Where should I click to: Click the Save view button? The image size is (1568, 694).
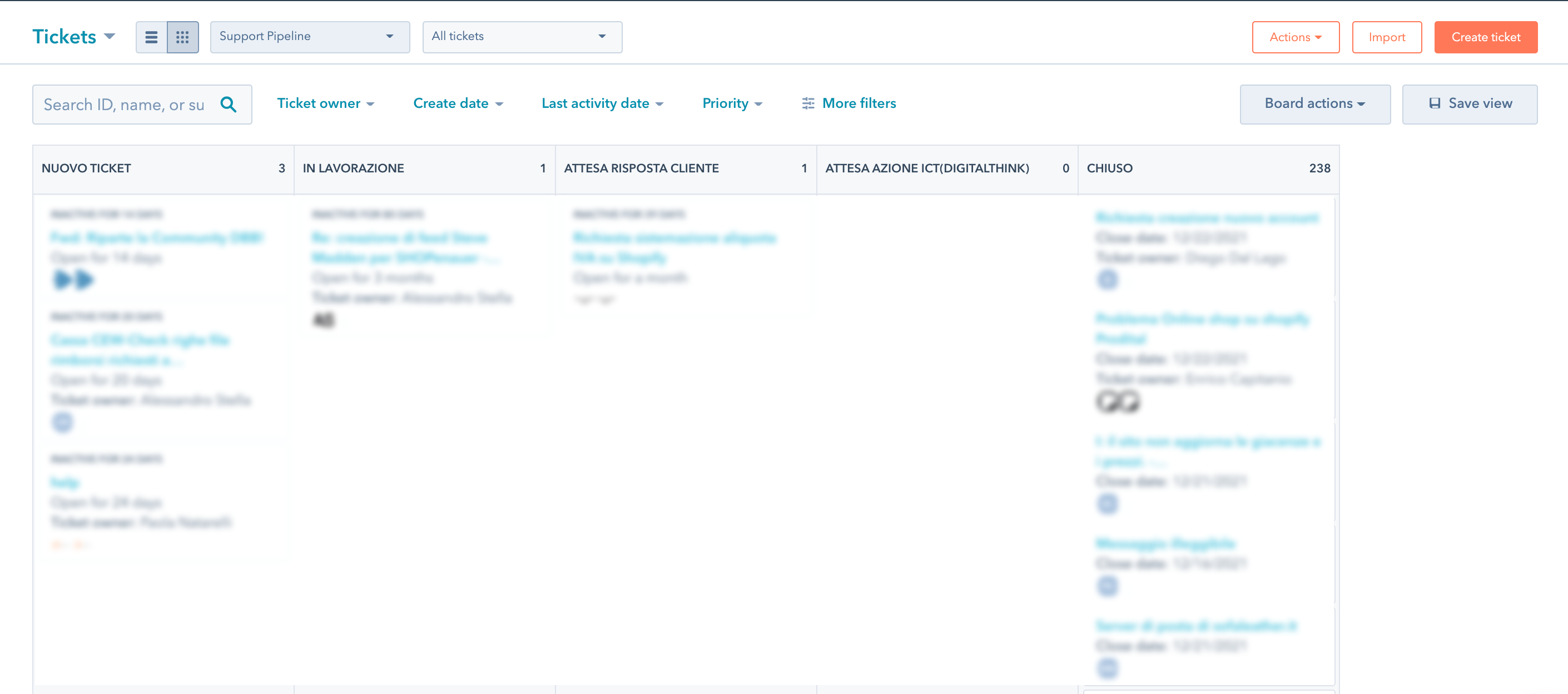pyautogui.click(x=1470, y=104)
